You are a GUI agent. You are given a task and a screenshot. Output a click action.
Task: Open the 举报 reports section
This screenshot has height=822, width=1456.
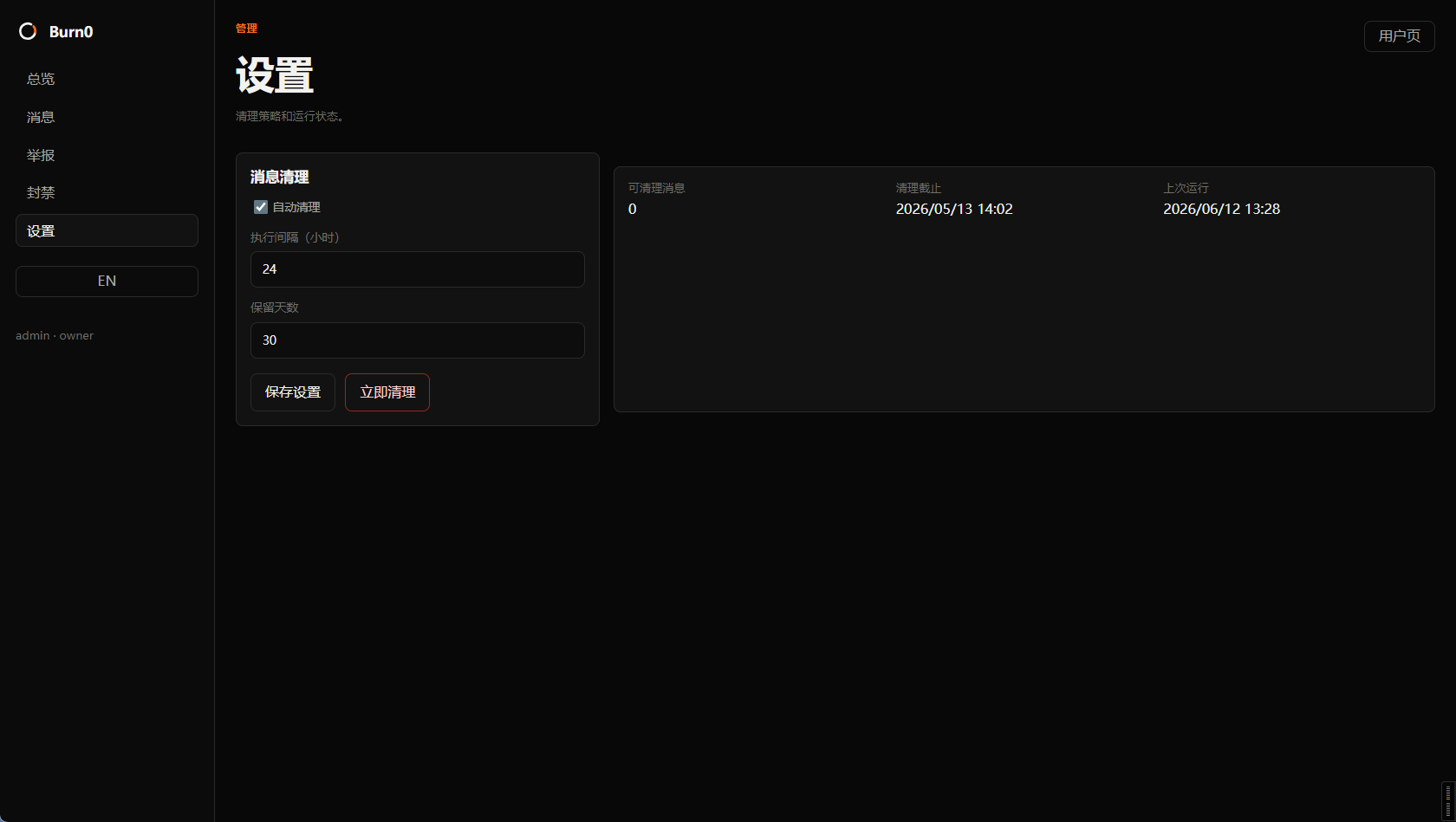click(107, 155)
